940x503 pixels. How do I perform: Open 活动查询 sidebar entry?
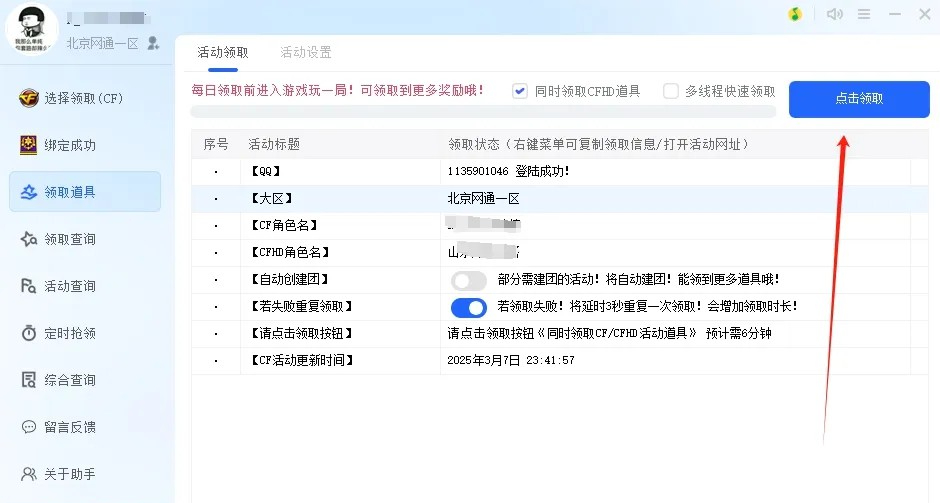85,286
